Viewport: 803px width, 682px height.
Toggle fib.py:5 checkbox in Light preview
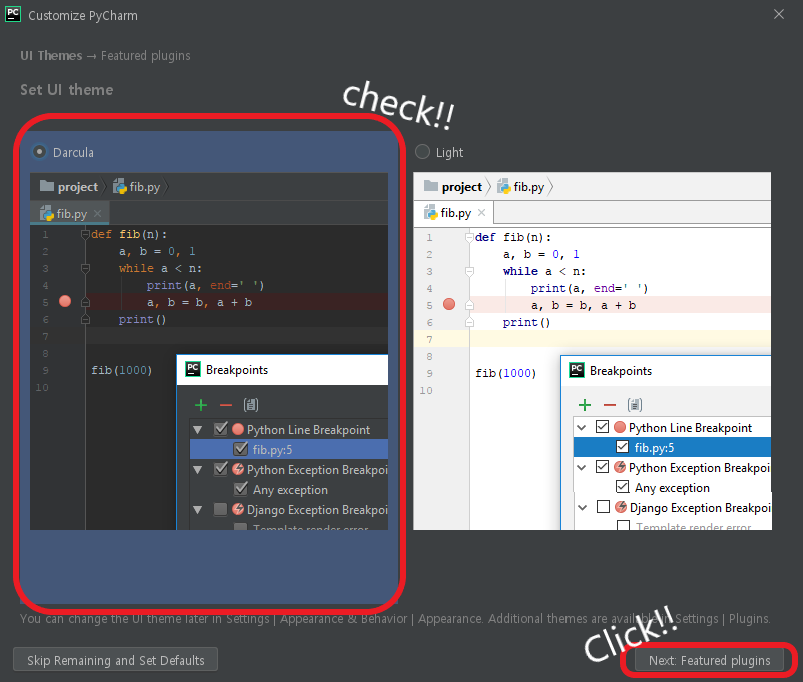(622, 446)
